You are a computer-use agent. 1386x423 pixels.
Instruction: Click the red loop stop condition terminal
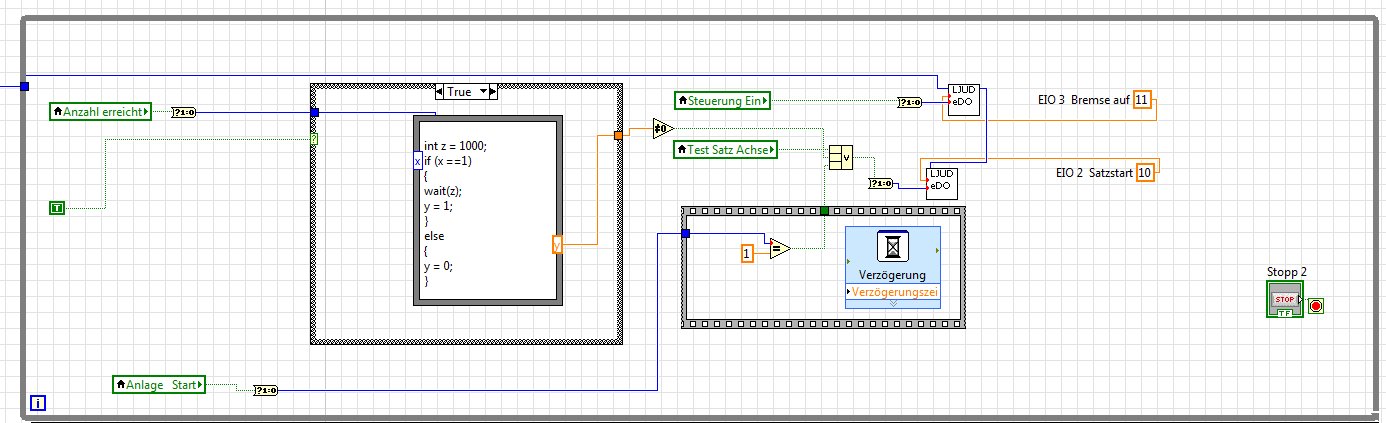pyautogui.click(x=1316, y=305)
